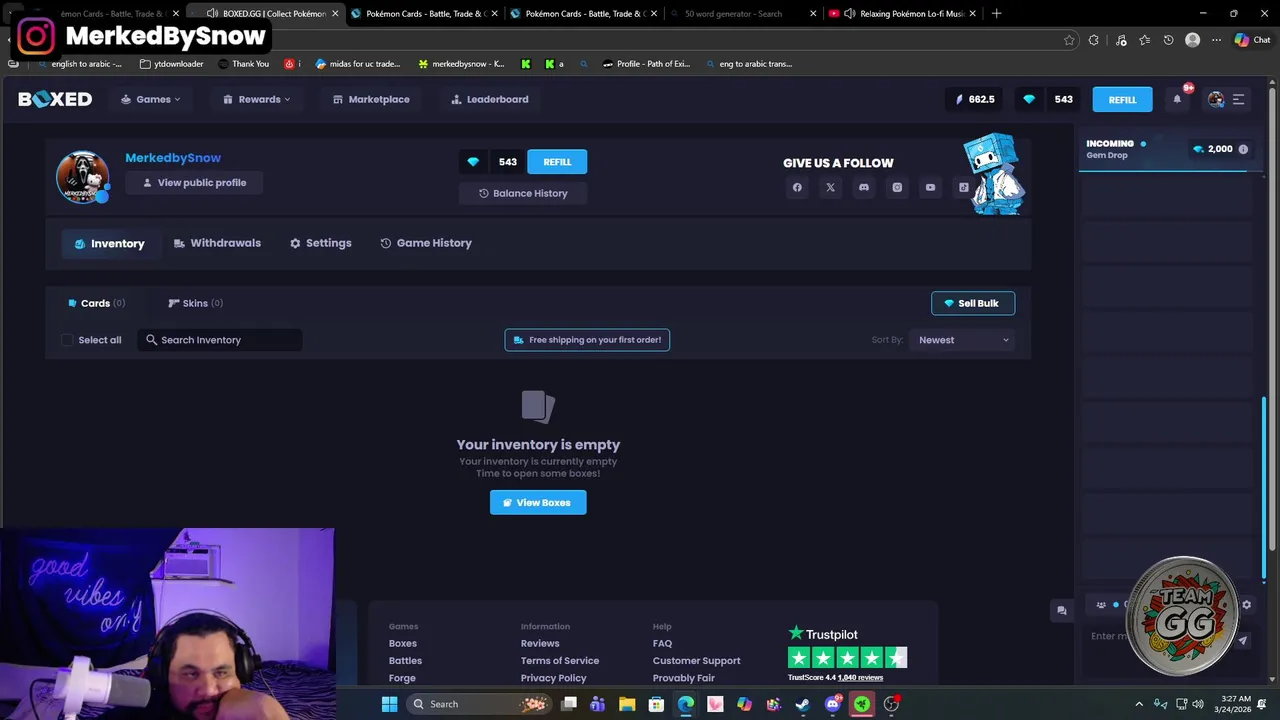
Task: Click the Search Inventory field
Action: [x=220, y=340]
